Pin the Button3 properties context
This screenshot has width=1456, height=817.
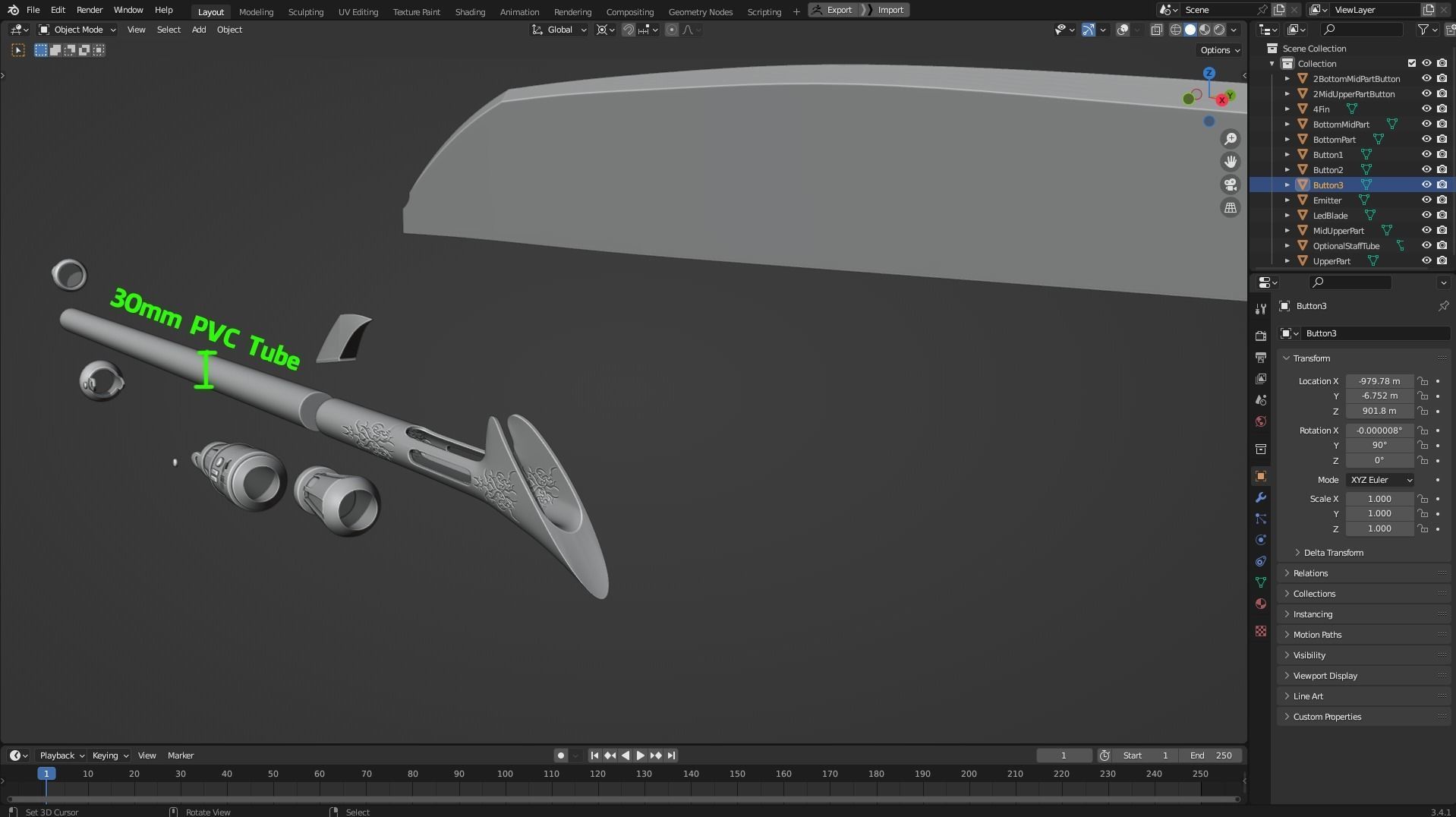(1443, 306)
